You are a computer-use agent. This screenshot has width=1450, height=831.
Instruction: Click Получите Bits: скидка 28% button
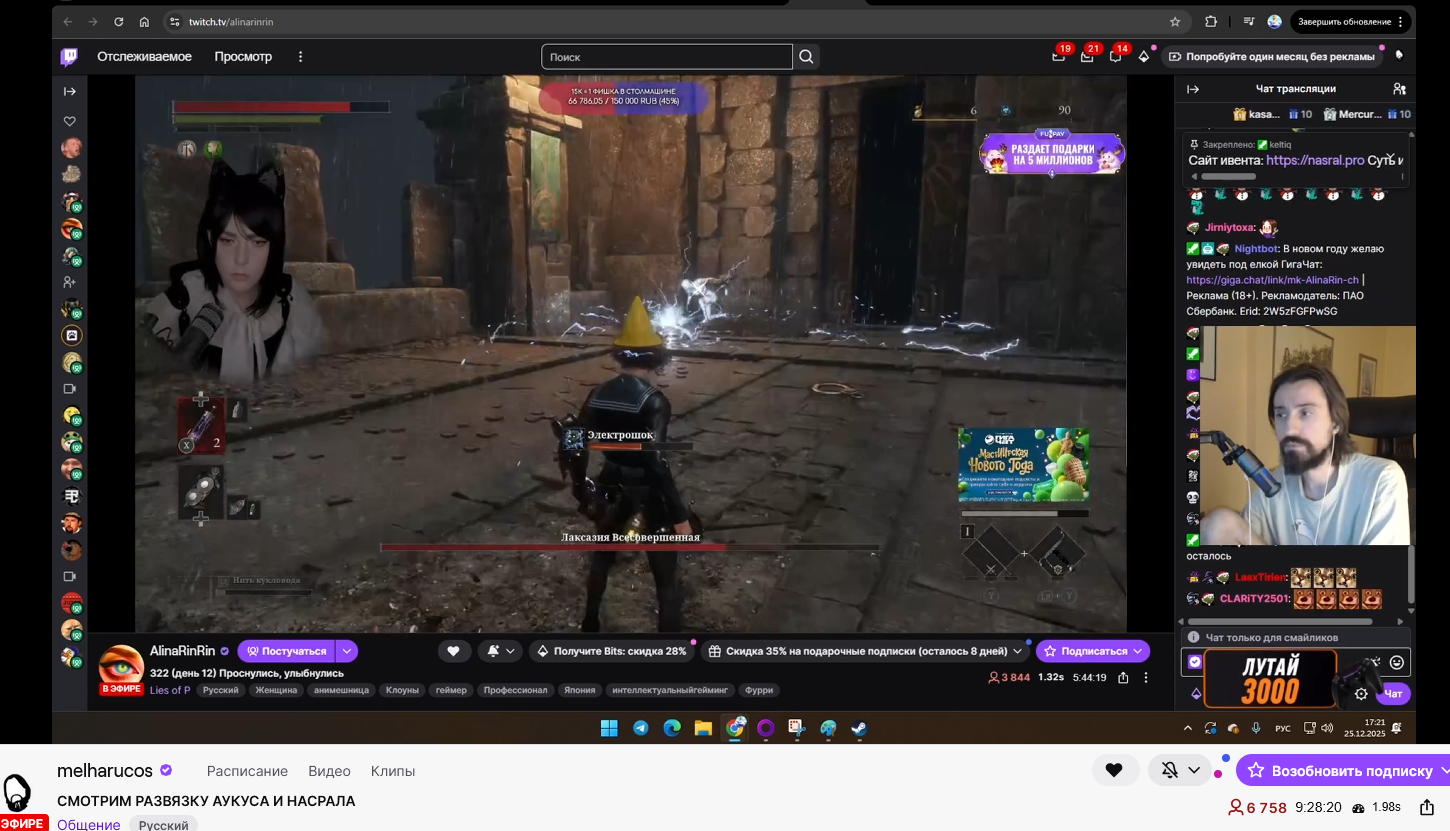pyautogui.click(x=612, y=651)
